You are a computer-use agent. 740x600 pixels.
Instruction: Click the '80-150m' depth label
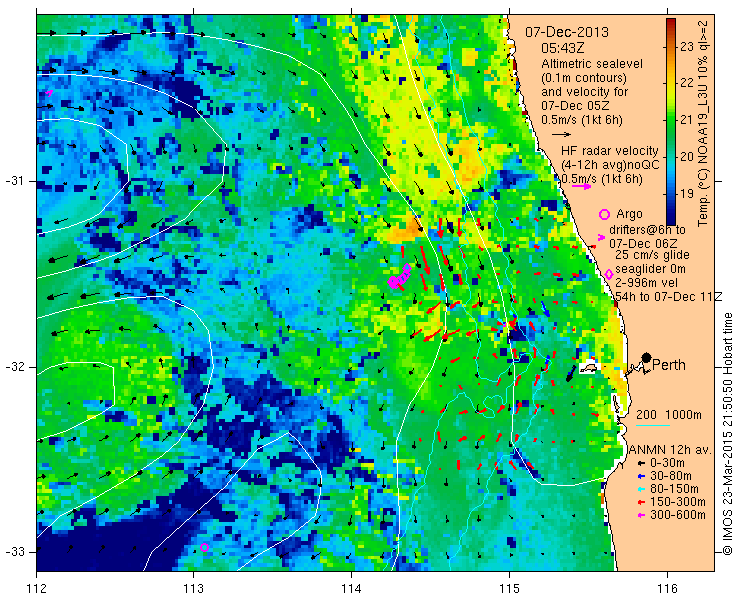(x=674, y=490)
